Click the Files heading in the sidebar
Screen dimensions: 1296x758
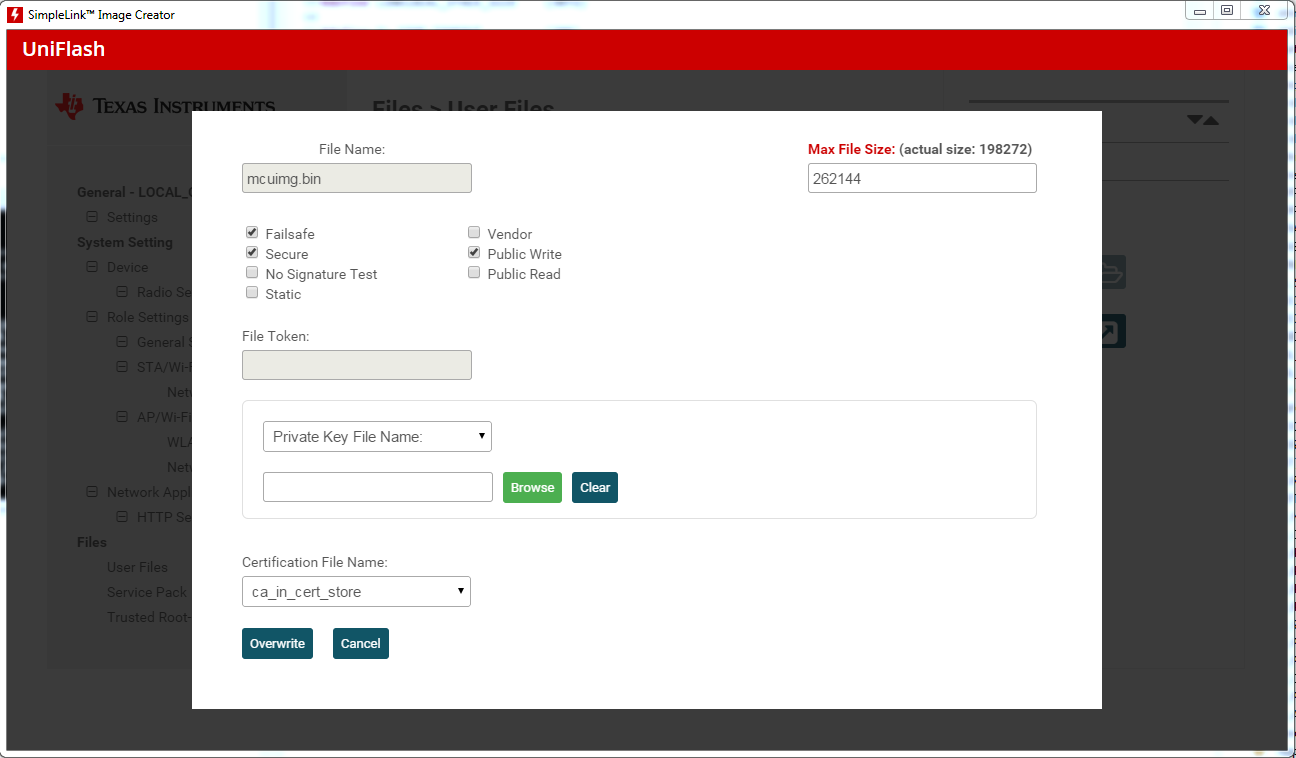pos(92,542)
